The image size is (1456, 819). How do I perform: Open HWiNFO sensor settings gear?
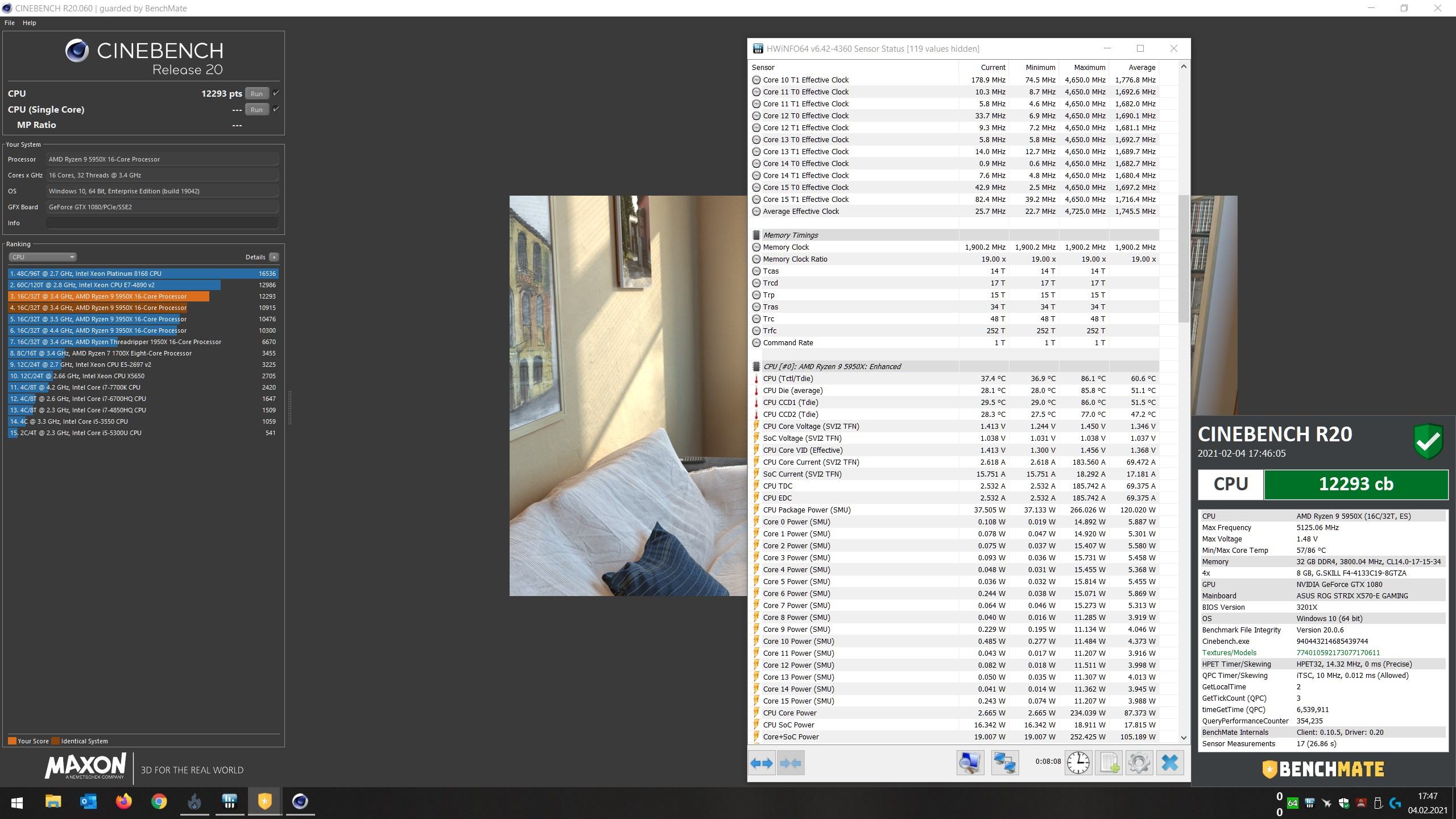1139,763
